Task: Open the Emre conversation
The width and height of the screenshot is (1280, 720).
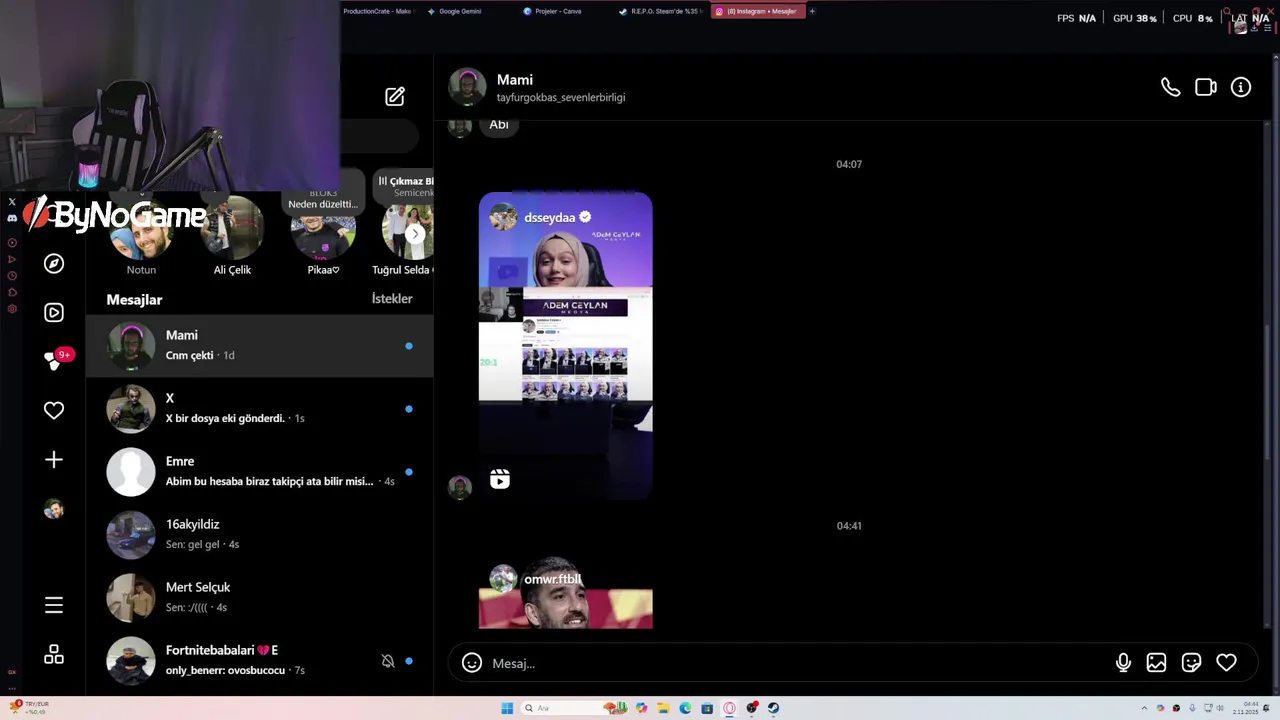Action: click(260, 472)
